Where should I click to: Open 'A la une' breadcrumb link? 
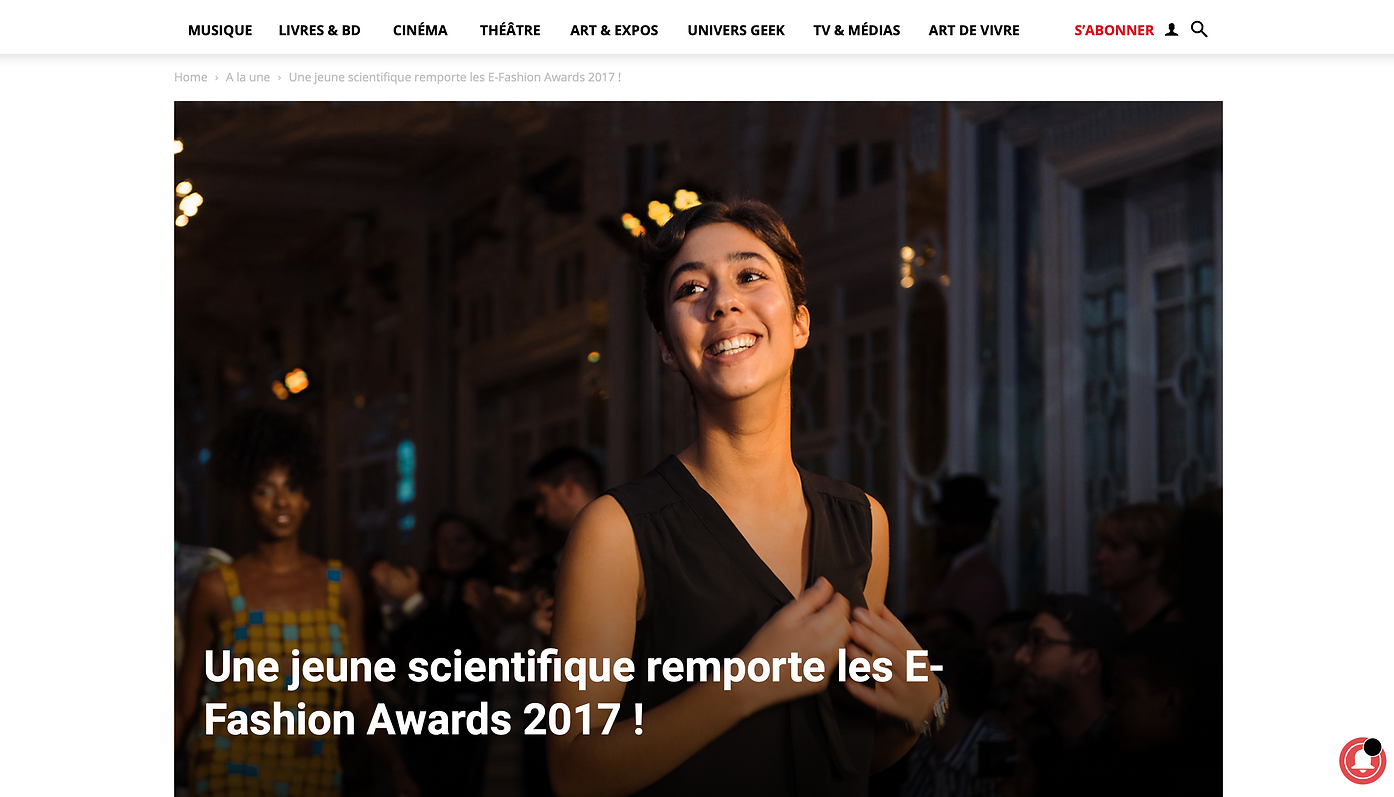[248, 77]
